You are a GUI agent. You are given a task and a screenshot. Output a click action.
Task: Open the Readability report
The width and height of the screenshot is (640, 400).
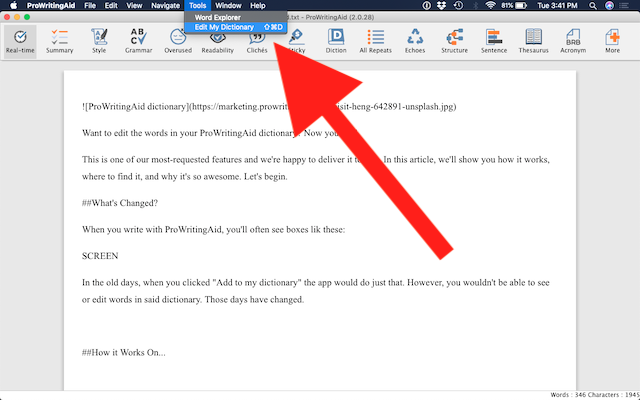click(218, 42)
